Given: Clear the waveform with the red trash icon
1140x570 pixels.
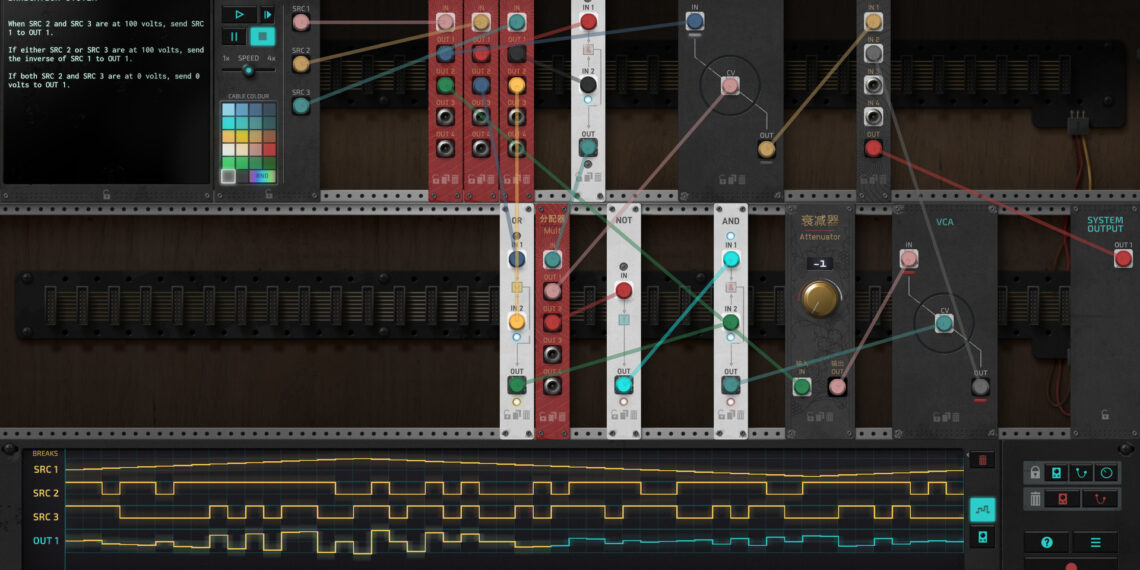Looking at the screenshot, I should pos(982,459).
